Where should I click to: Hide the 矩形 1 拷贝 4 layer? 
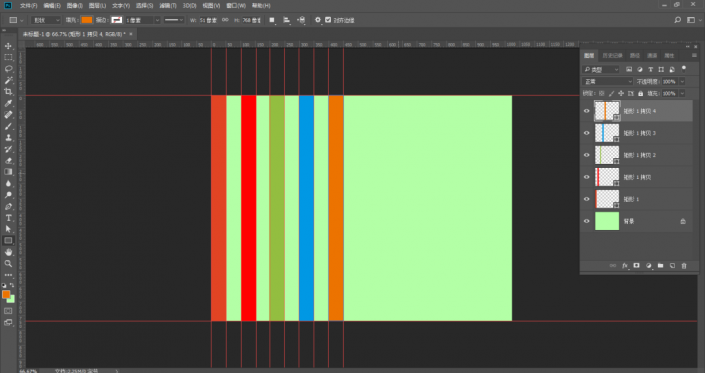pyautogui.click(x=586, y=111)
